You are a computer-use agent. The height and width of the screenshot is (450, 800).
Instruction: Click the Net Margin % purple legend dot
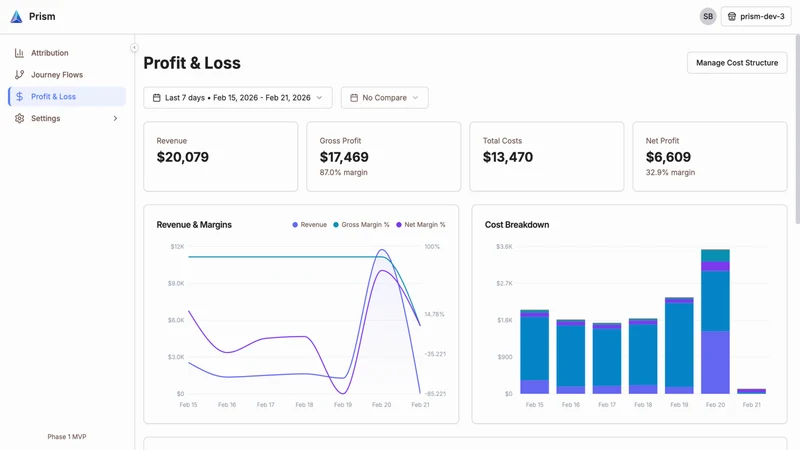tap(398, 224)
